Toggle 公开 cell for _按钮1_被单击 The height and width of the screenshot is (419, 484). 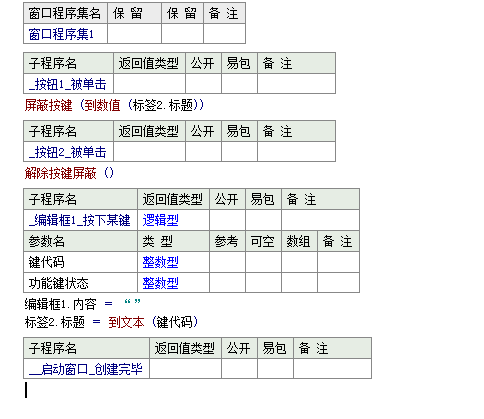203,84
